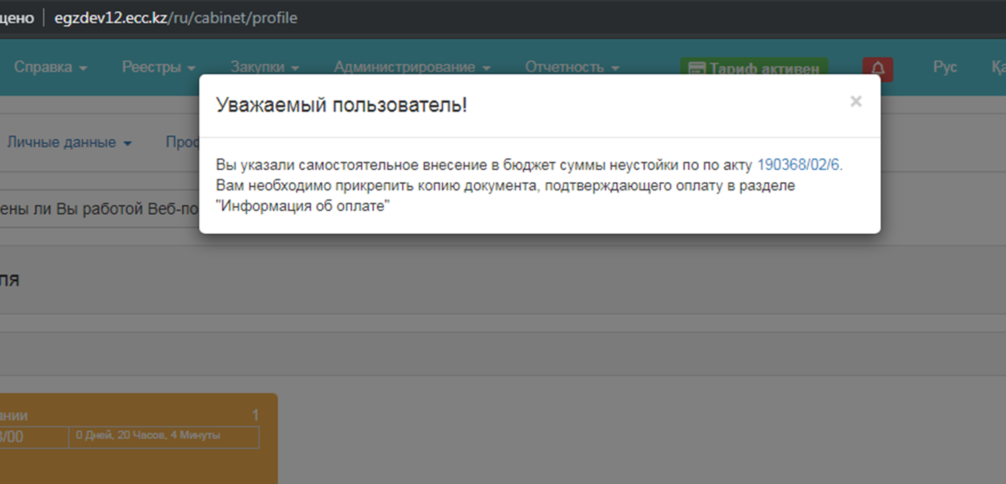Image resolution: width=1006 pixels, height=484 pixels.
Task: Expand the Личные данные dropdown
Action: (x=70, y=142)
